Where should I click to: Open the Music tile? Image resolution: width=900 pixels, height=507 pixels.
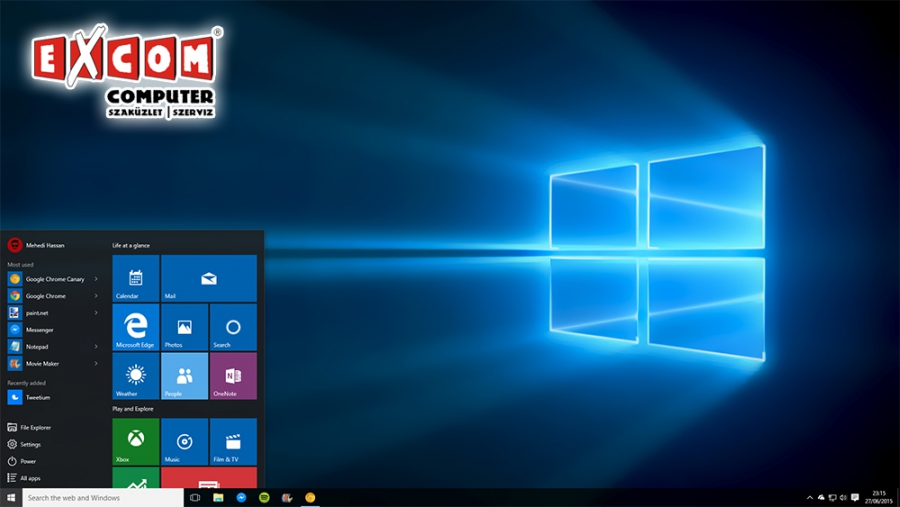pyautogui.click(x=184, y=442)
